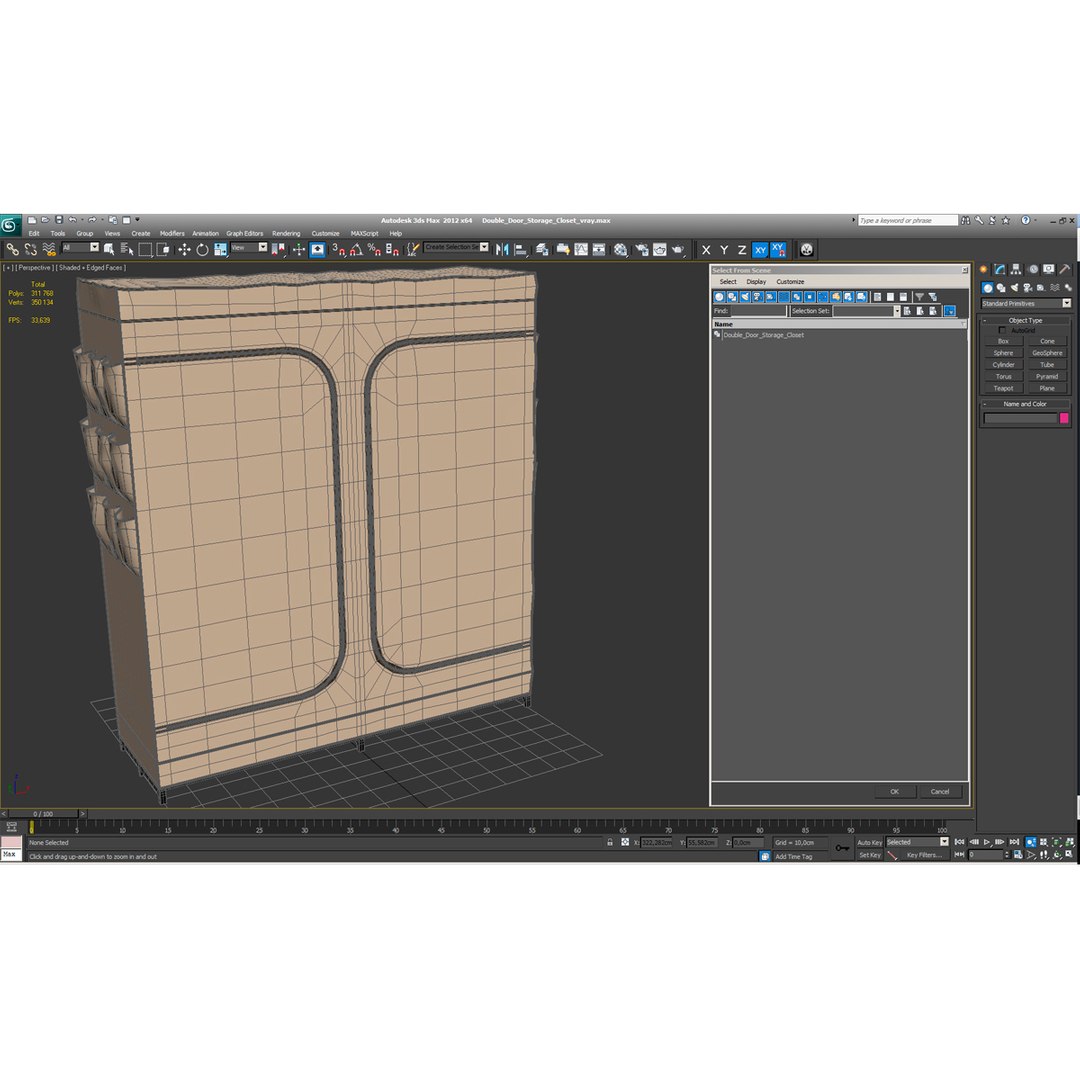Create a Teapot primitive

point(1003,388)
